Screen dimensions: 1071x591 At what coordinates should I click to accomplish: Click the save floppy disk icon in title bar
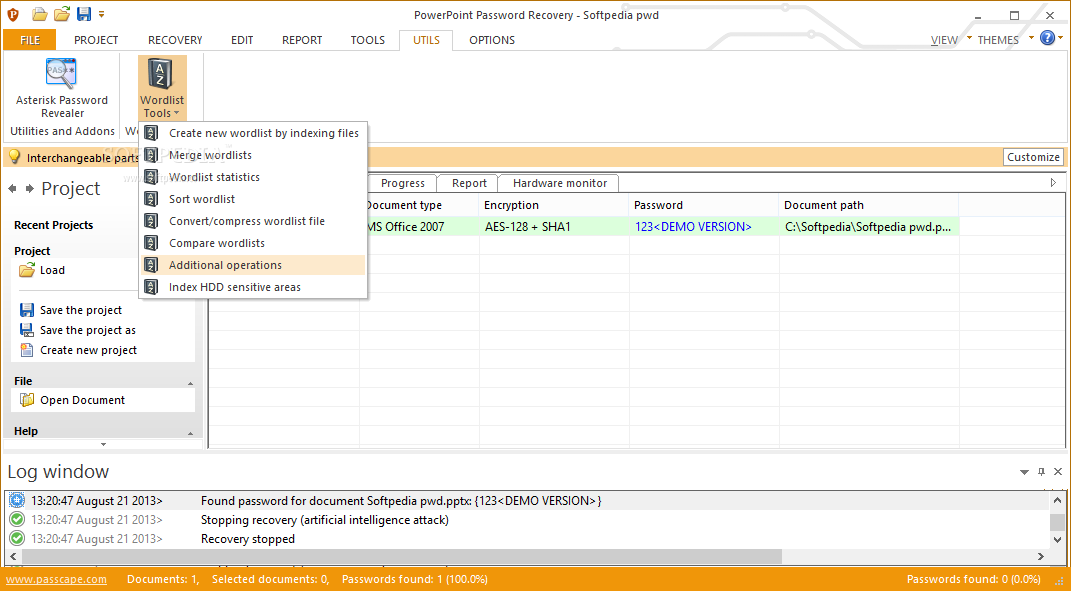pos(83,14)
